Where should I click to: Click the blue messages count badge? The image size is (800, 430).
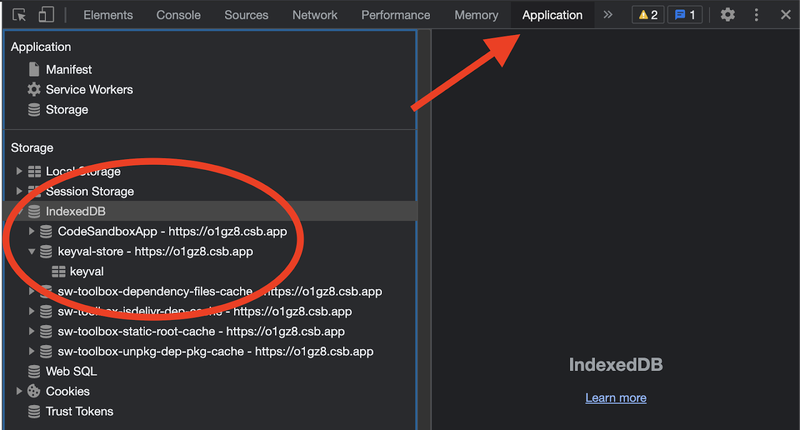coord(685,15)
